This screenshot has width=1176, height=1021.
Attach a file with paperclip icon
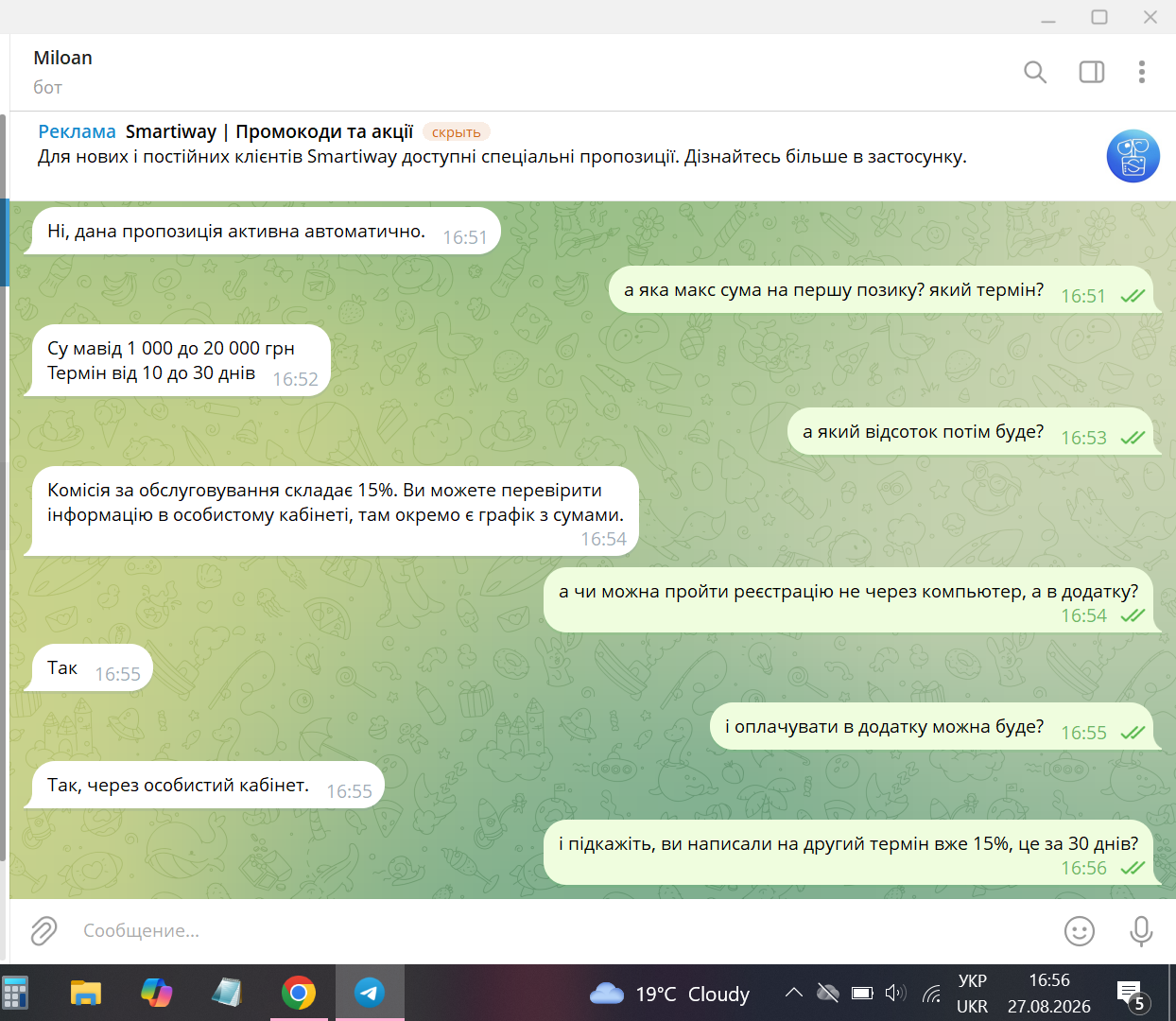(43, 931)
